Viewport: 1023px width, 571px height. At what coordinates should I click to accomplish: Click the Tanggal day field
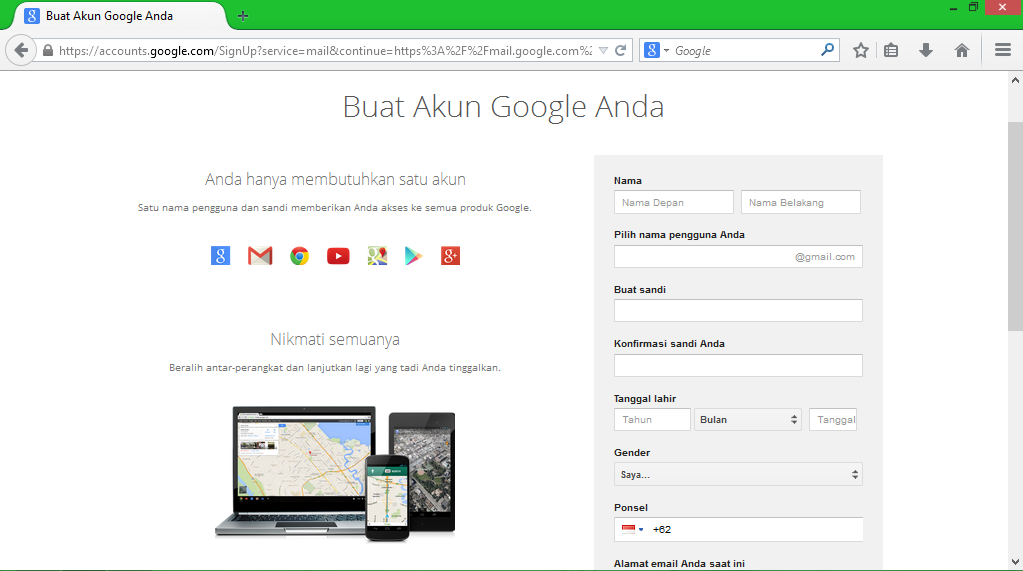coord(832,420)
